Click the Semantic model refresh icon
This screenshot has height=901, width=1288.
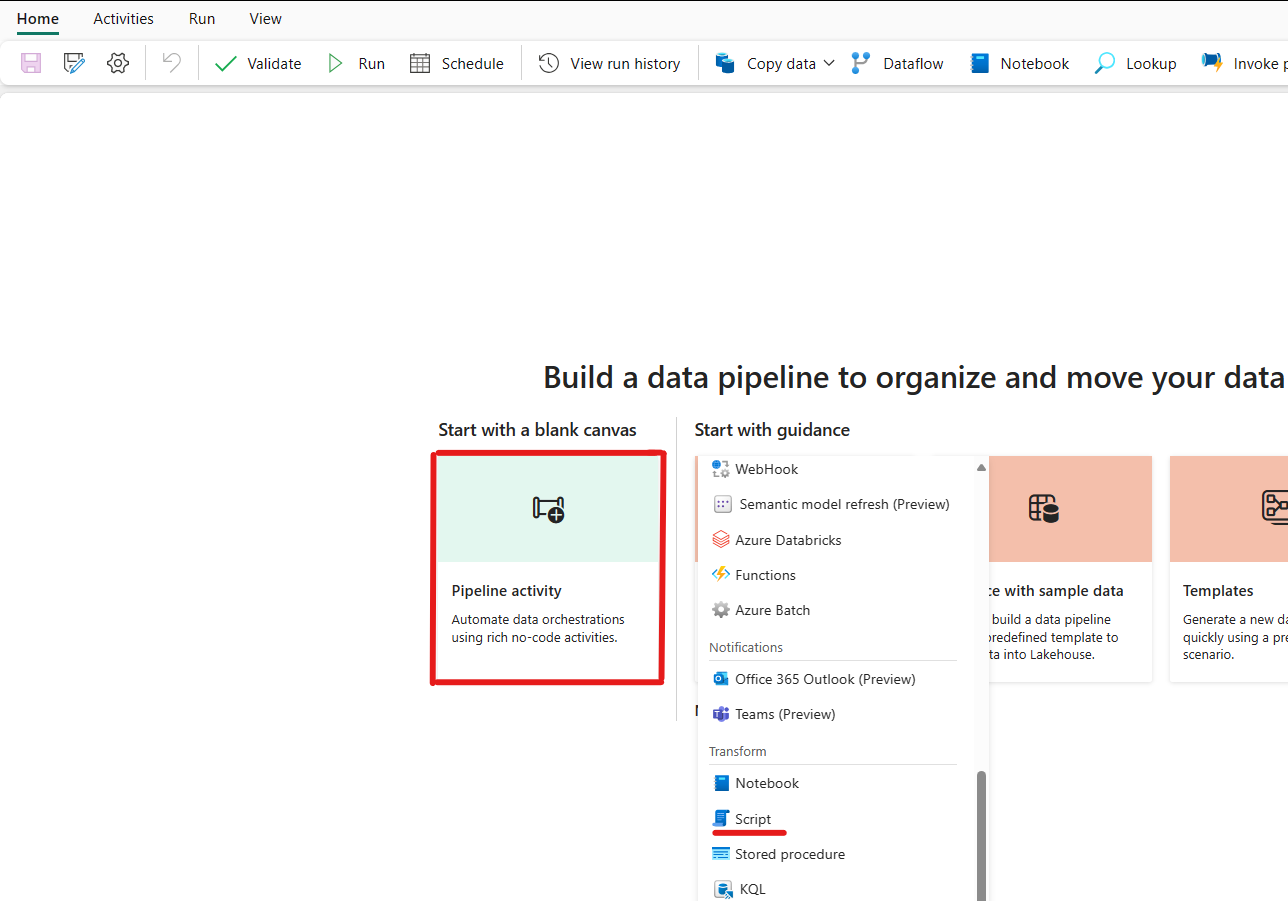pyautogui.click(x=723, y=504)
